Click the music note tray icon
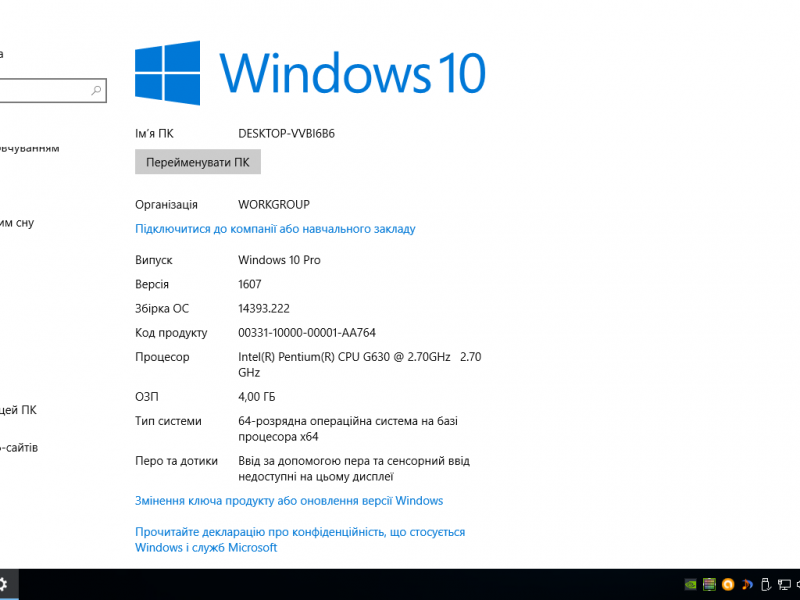This screenshot has width=800, height=600. click(x=747, y=584)
